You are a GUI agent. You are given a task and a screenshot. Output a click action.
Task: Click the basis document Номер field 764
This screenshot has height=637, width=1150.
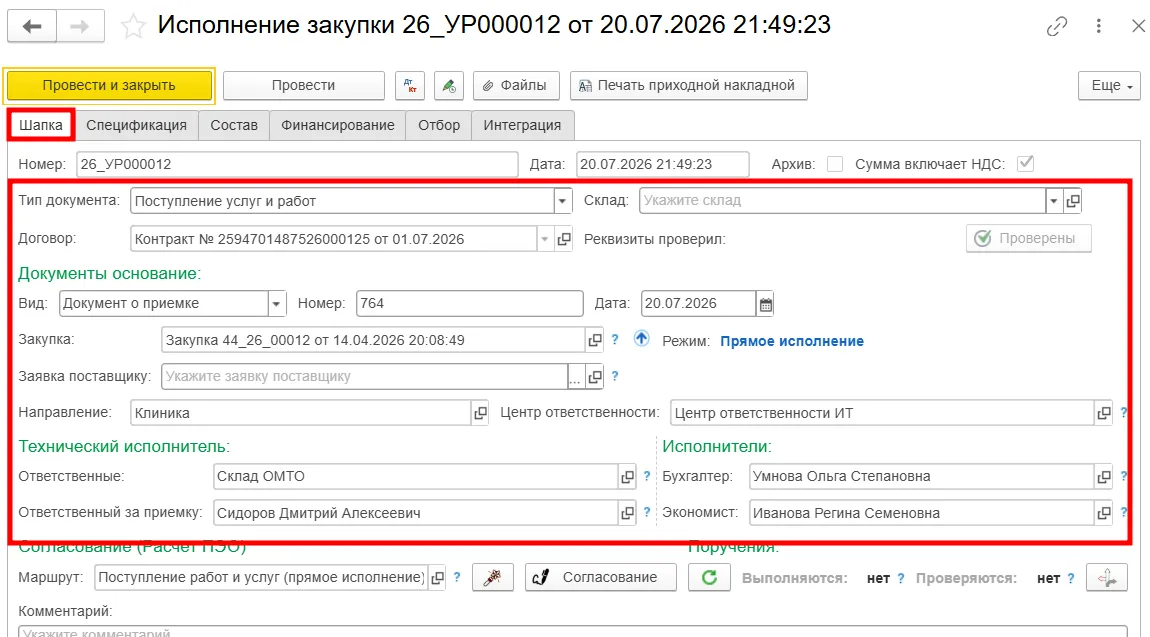click(x=469, y=303)
